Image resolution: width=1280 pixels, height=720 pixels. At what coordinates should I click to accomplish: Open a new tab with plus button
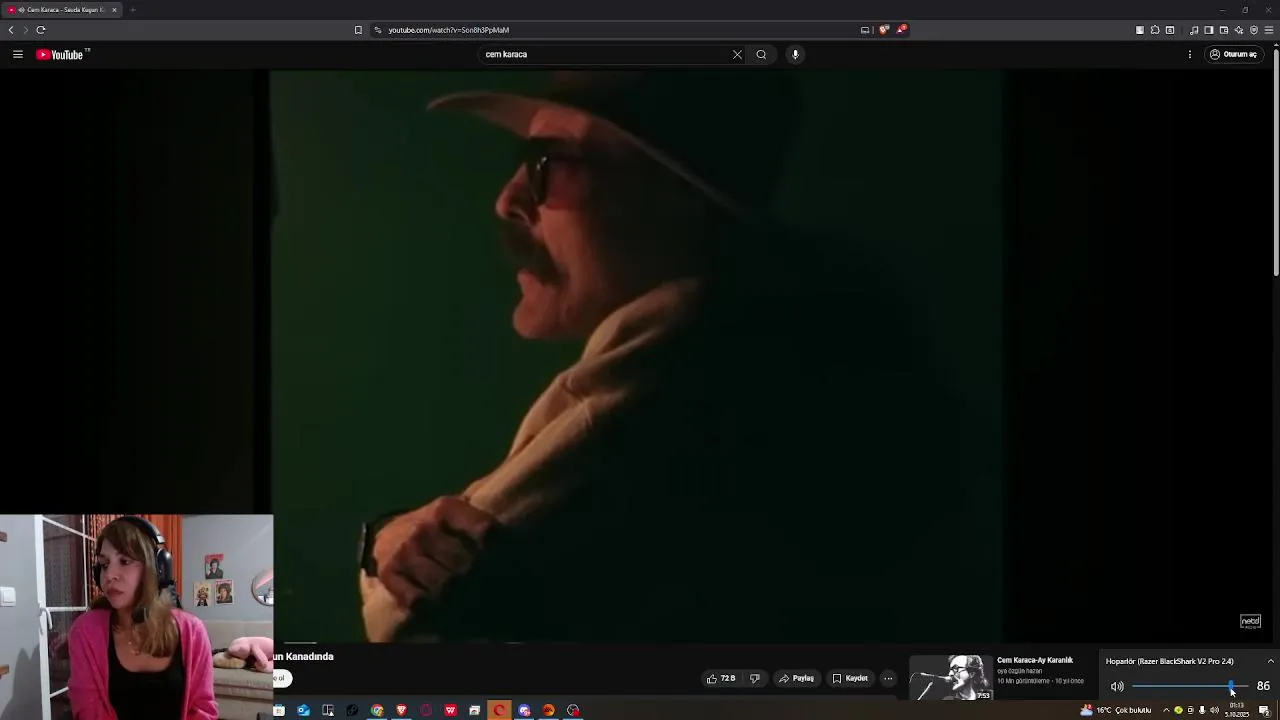tap(132, 9)
